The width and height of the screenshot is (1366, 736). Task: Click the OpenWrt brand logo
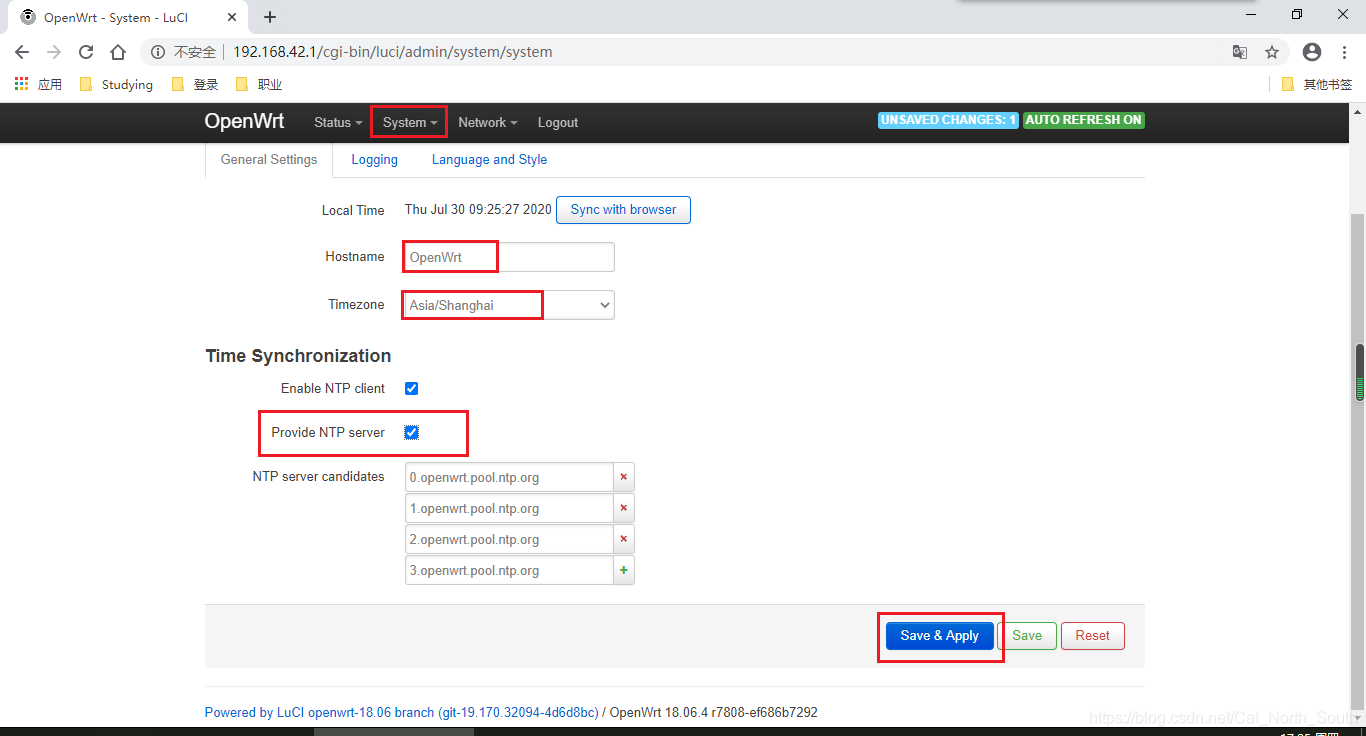(244, 121)
